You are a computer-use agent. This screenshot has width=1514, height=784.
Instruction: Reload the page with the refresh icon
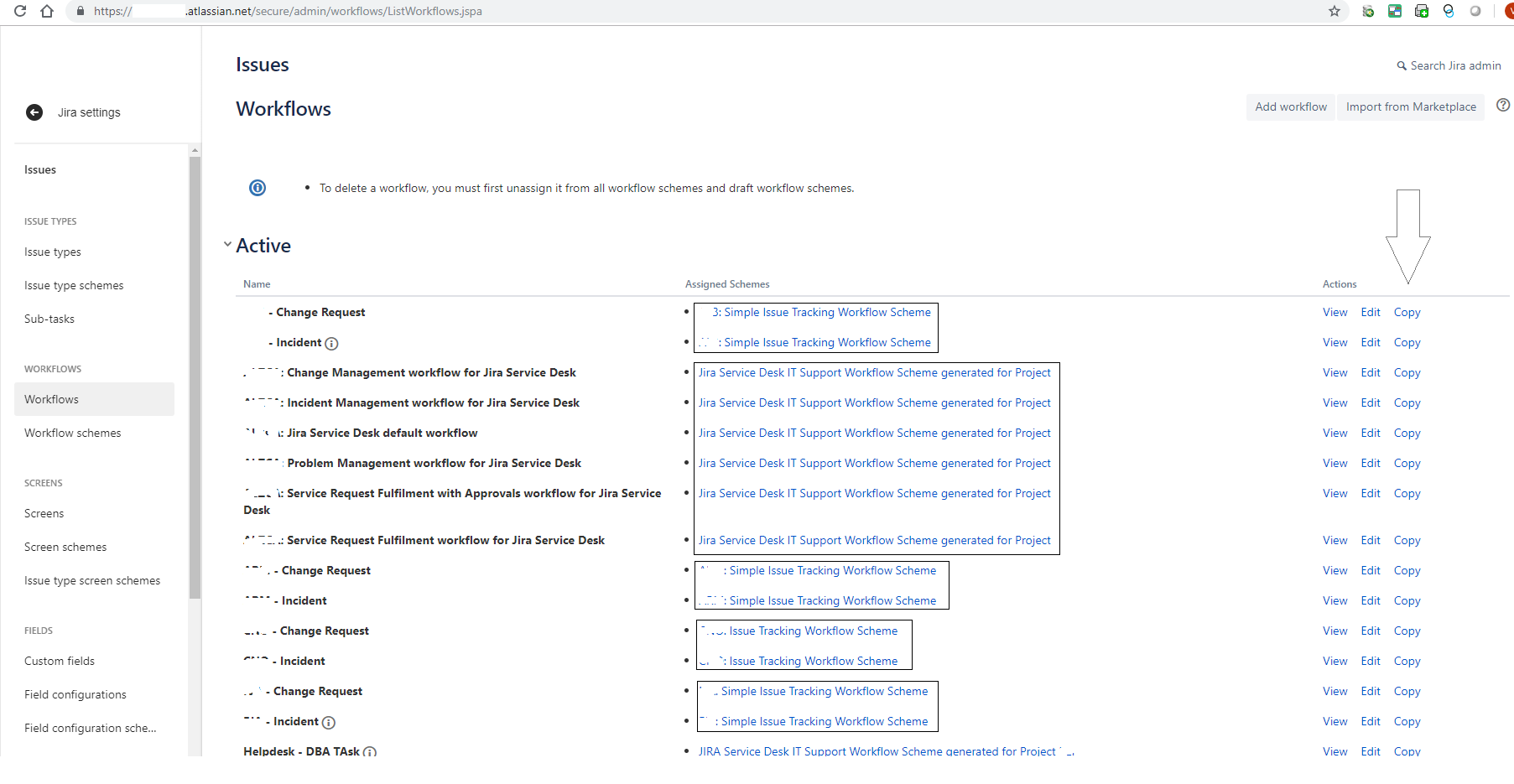coord(18,12)
